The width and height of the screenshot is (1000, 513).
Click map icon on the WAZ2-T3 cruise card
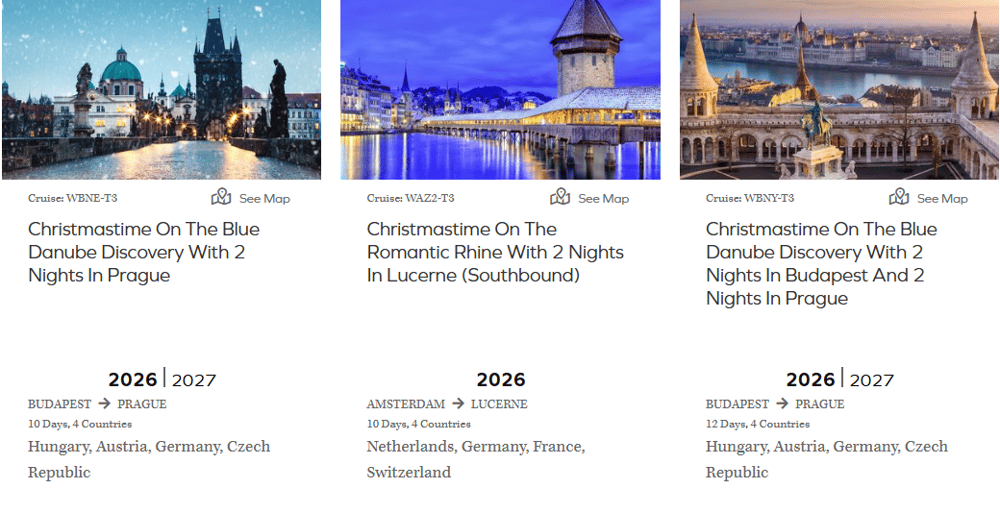[560, 197]
